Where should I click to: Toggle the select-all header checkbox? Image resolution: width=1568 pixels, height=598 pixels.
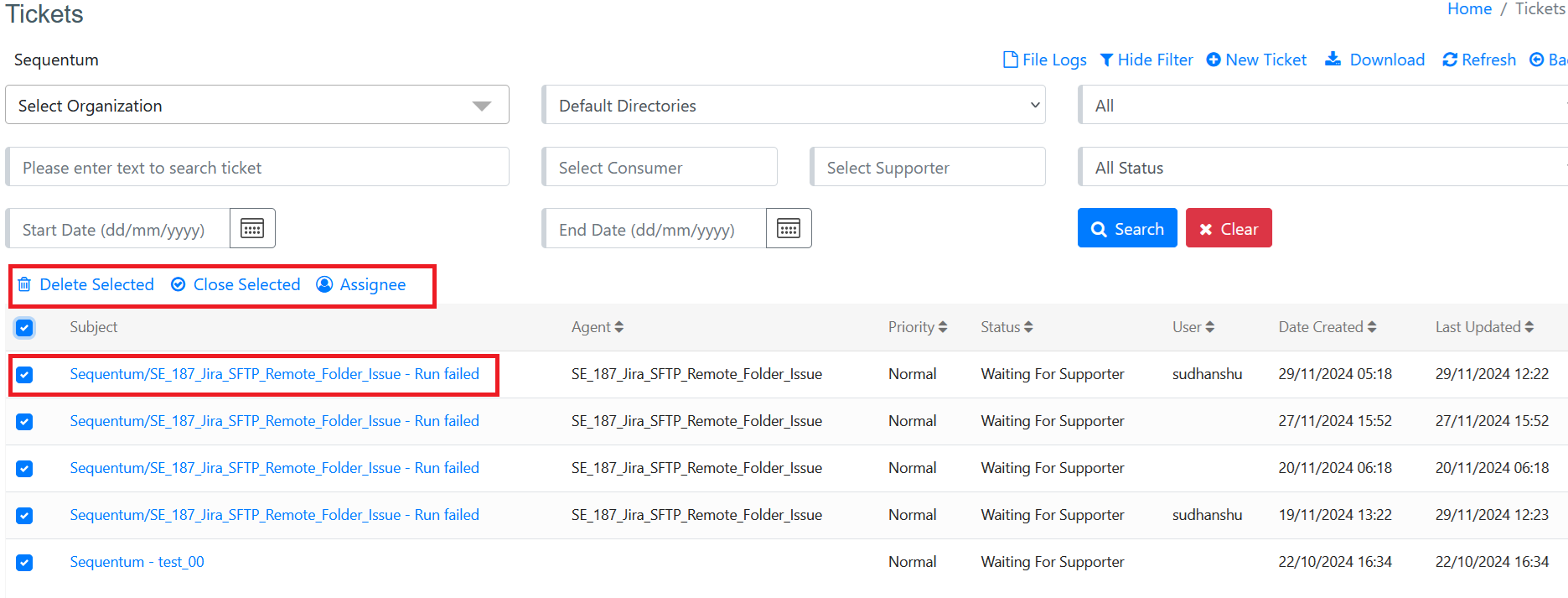point(24,328)
